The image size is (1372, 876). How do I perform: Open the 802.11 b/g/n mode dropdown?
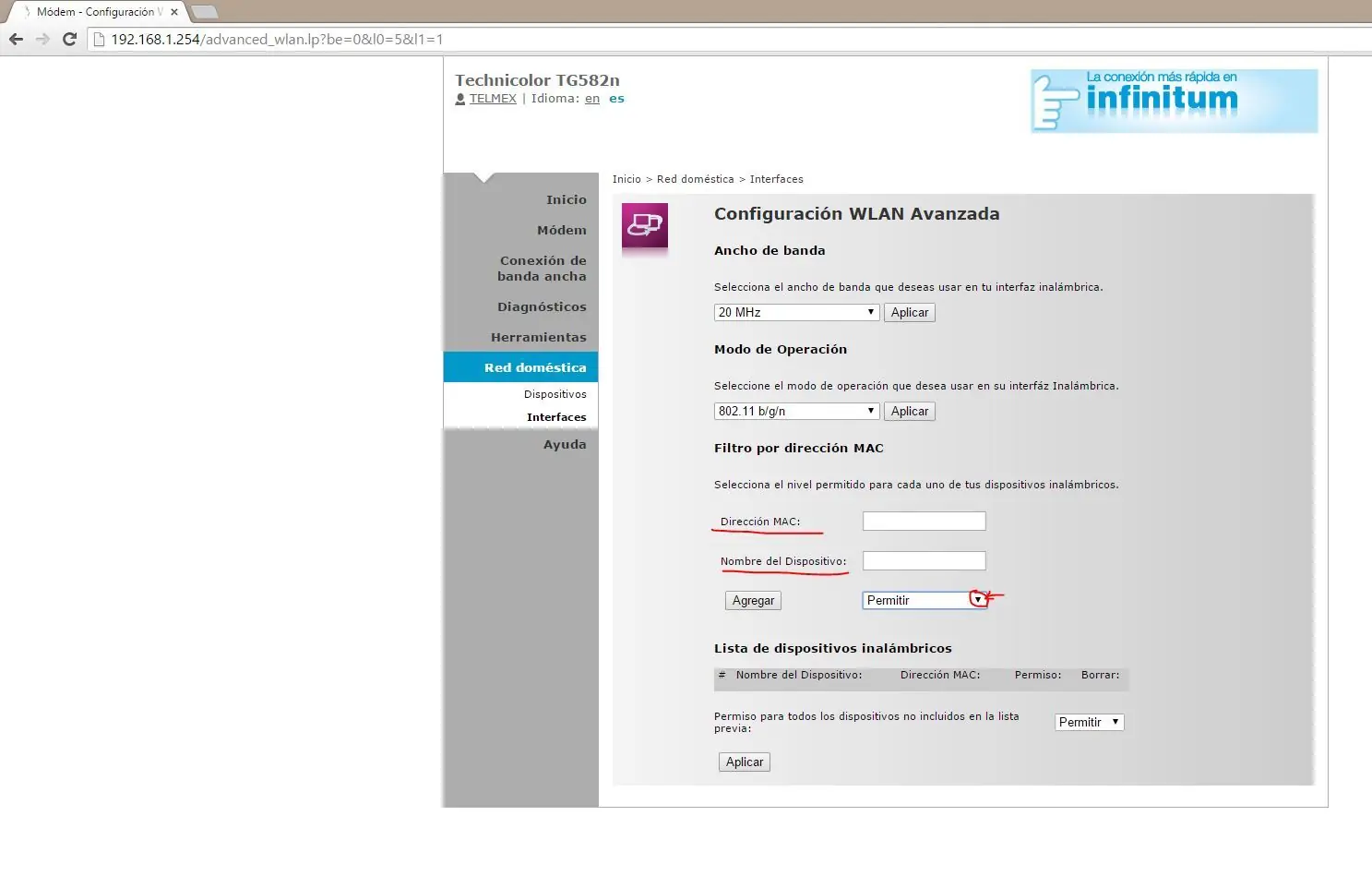[796, 411]
